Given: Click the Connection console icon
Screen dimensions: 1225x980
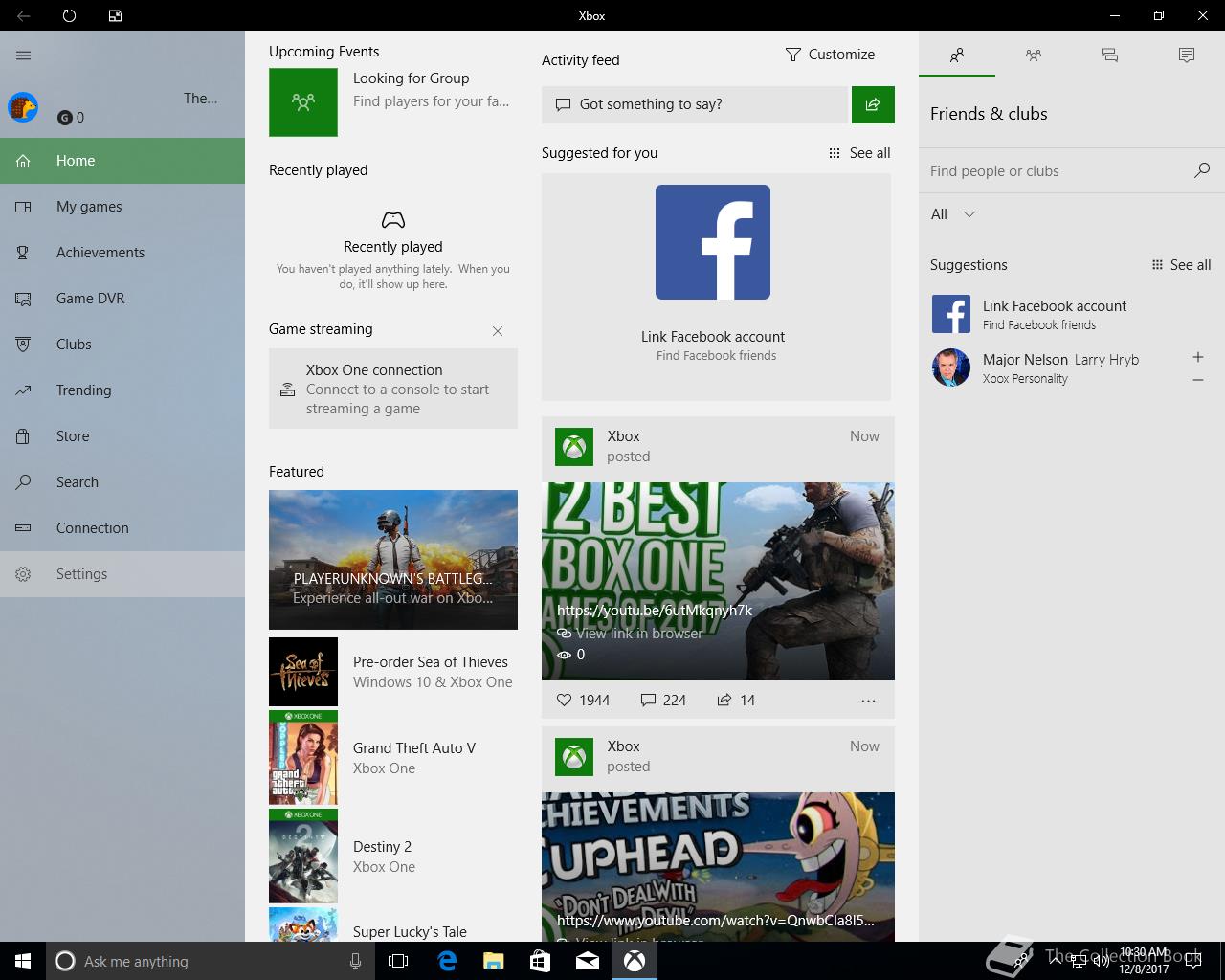Looking at the screenshot, I should click(x=24, y=528).
